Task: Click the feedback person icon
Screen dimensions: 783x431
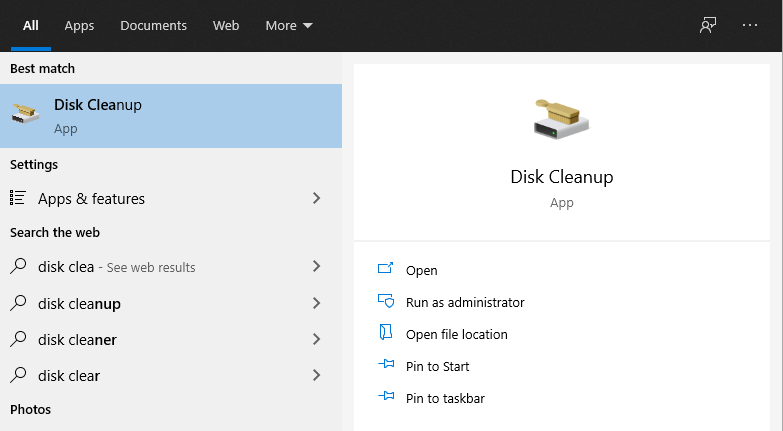Action: click(x=708, y=25)
